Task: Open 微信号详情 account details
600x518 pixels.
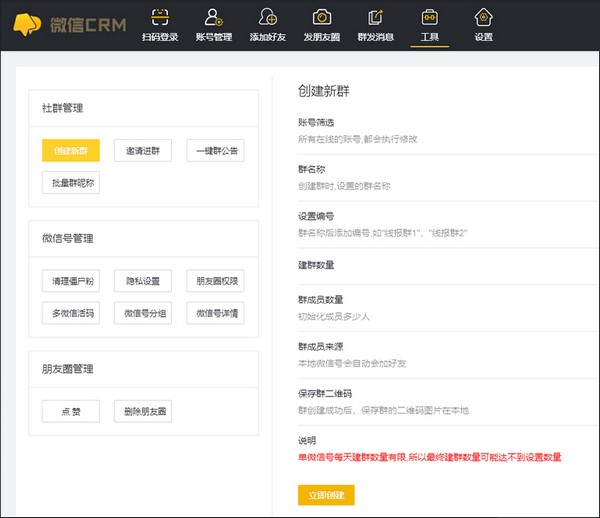Action: [215, 313]
